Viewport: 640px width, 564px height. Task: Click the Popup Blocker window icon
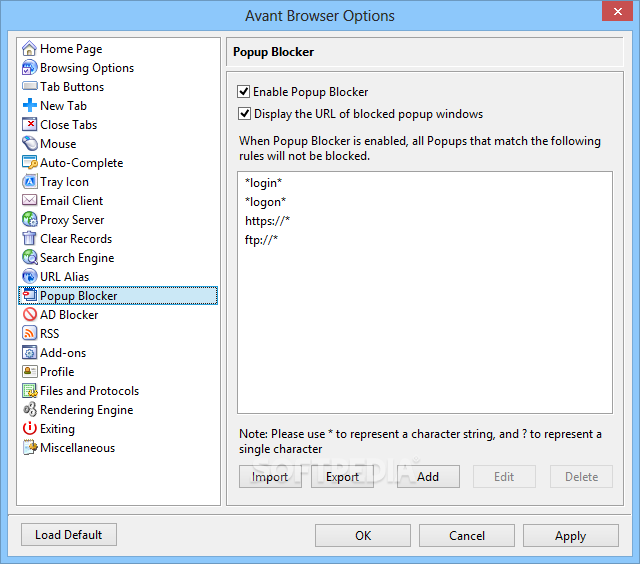29,295
